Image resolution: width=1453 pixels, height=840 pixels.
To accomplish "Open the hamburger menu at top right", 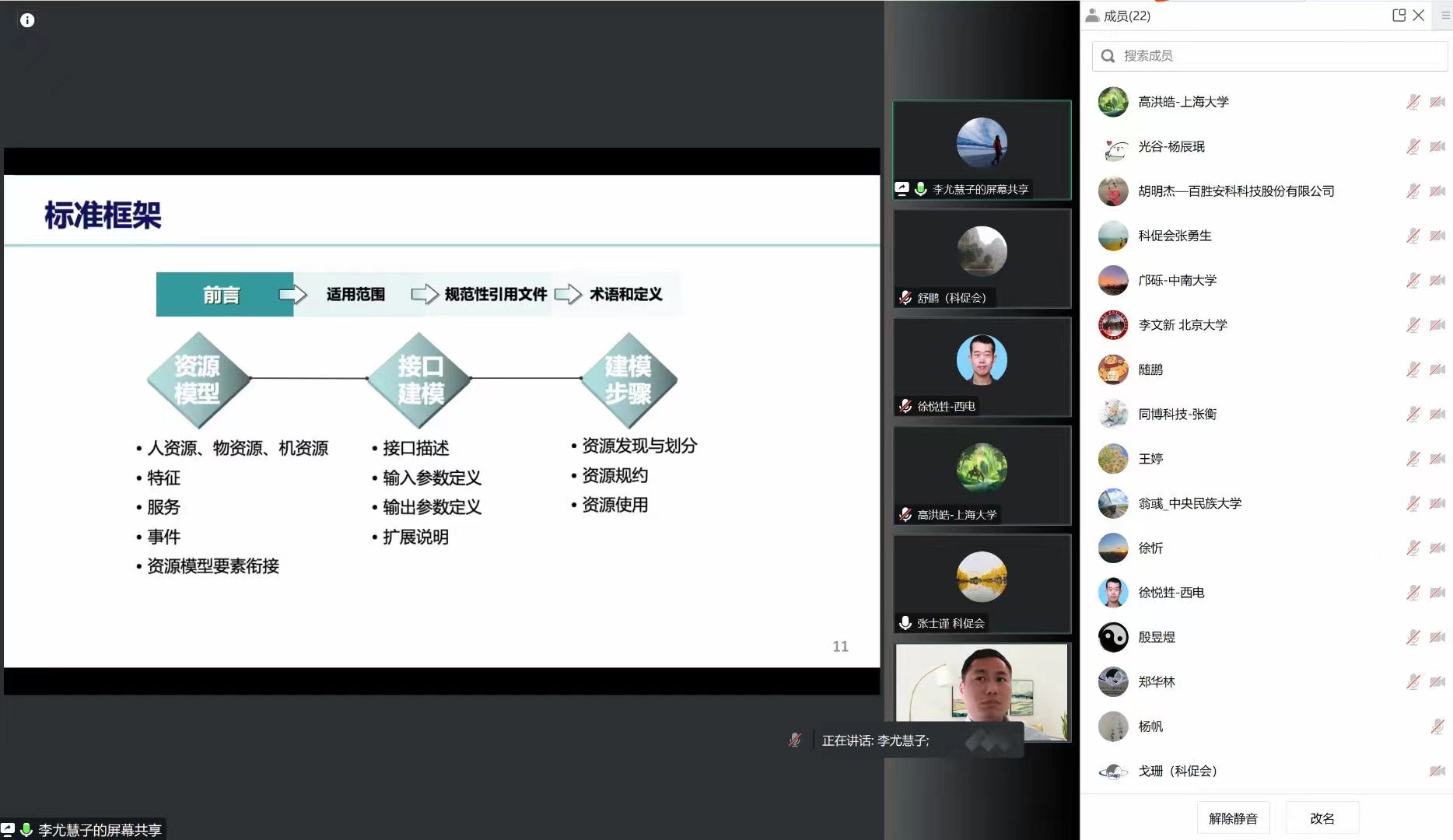I will [1445, 15].
